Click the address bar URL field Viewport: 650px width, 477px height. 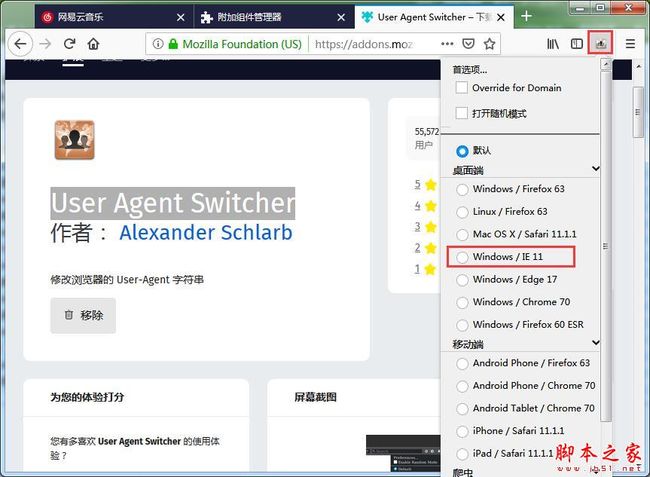pyautogui.click(x=365, y=44)
